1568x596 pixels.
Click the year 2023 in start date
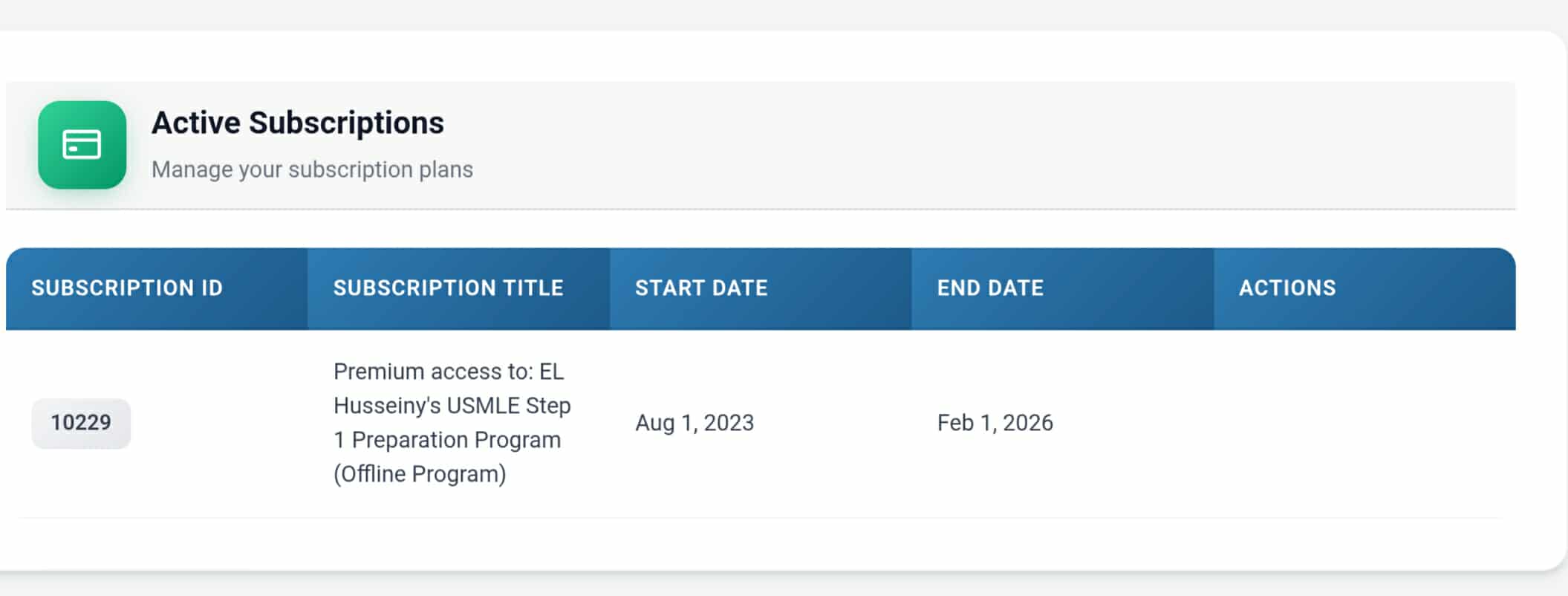point(729,423)
